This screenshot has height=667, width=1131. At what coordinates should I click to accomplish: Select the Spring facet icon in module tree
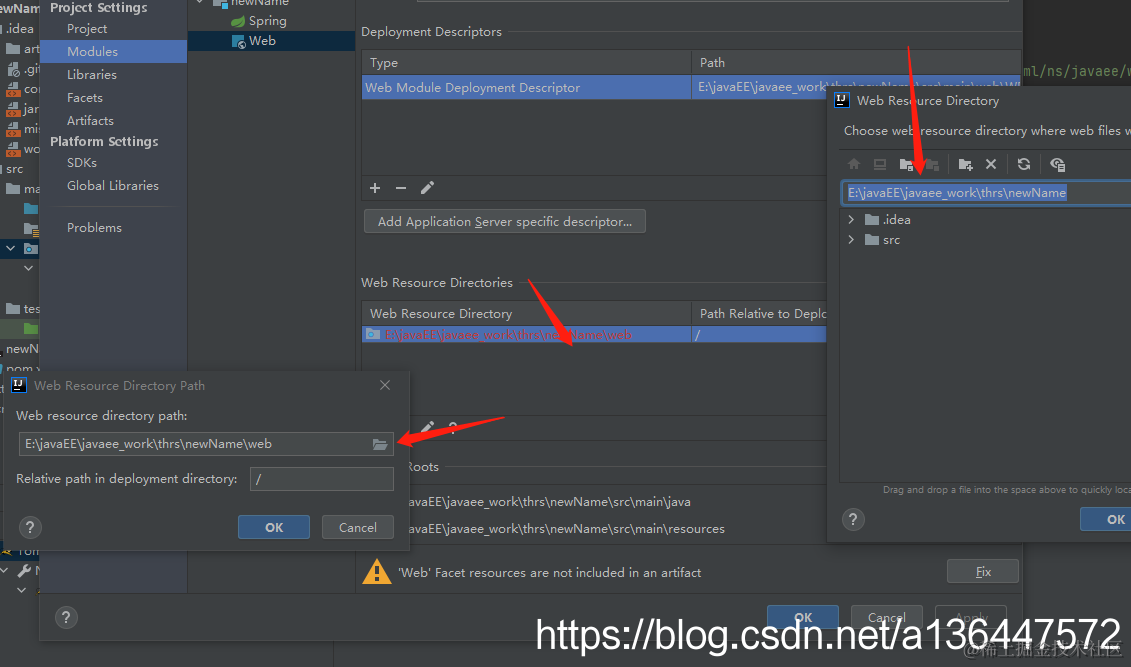point(238,21)
